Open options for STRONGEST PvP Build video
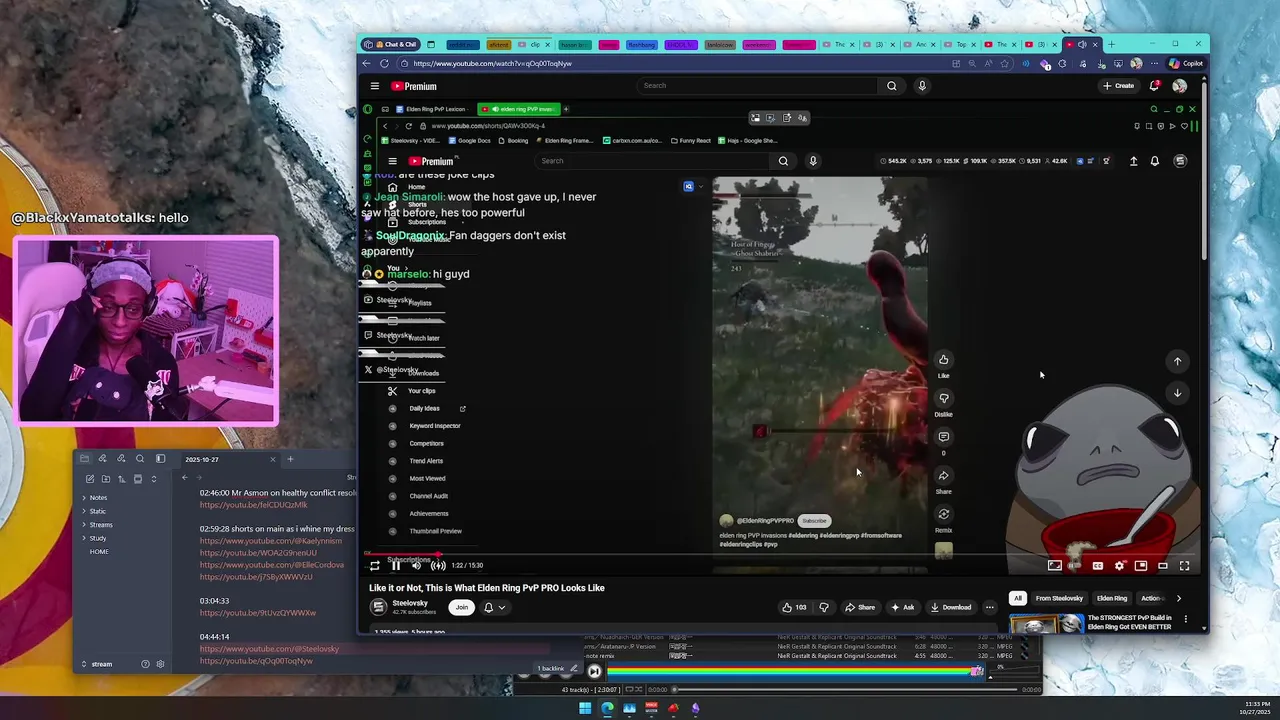This screenshot has height=720, width=1280. (x=1186, y=620)
